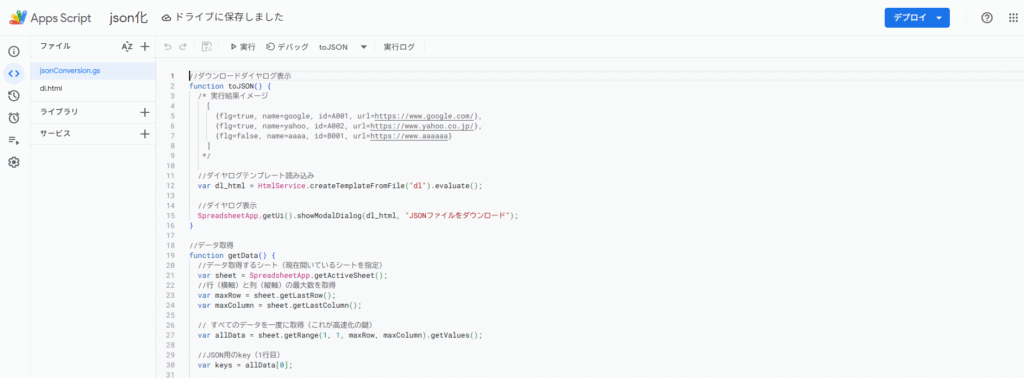The width and height of the screenshot is (1024, 378).
Task: Open the toJSON function selector dropdown
Action: pyautogui.click(x=344, y=47)
